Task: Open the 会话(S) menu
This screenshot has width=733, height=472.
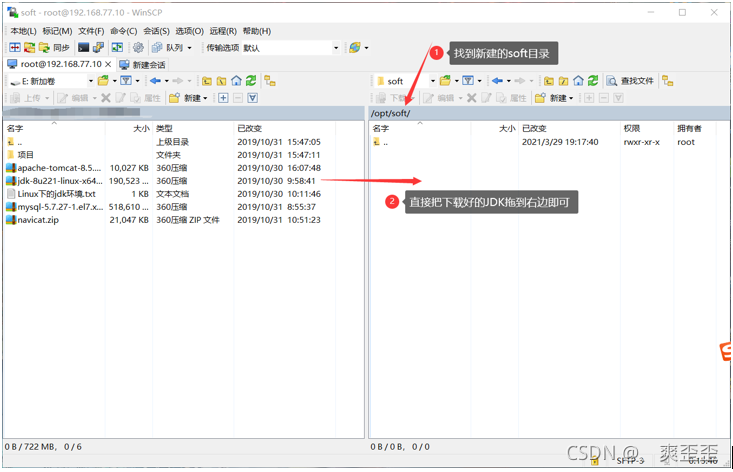Action: coord(156,31)
